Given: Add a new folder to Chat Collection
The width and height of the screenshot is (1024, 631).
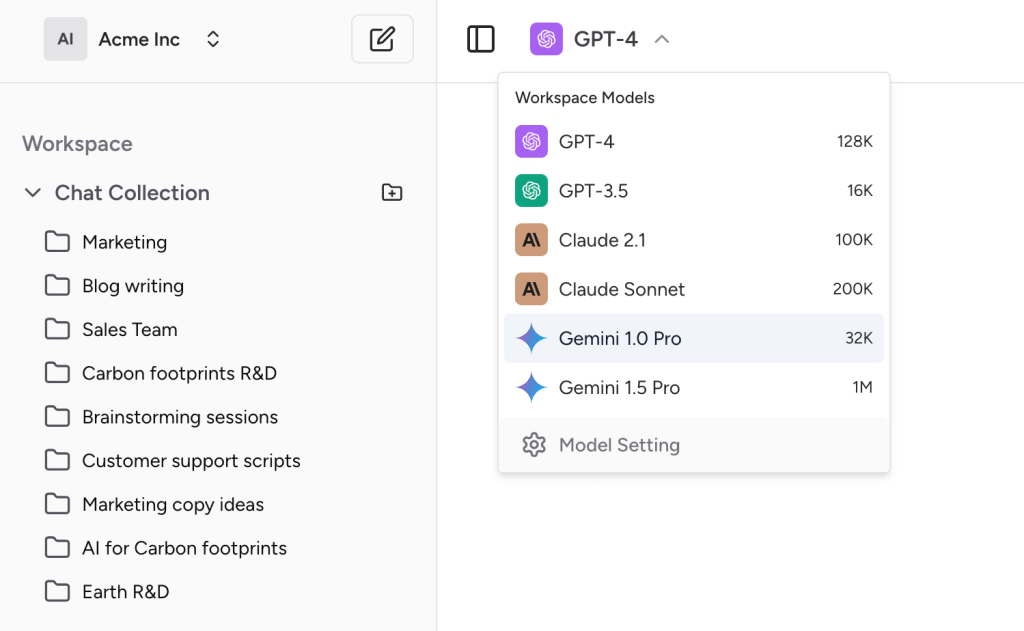Looking at the screenshot, I should click(x=392, y=193).
